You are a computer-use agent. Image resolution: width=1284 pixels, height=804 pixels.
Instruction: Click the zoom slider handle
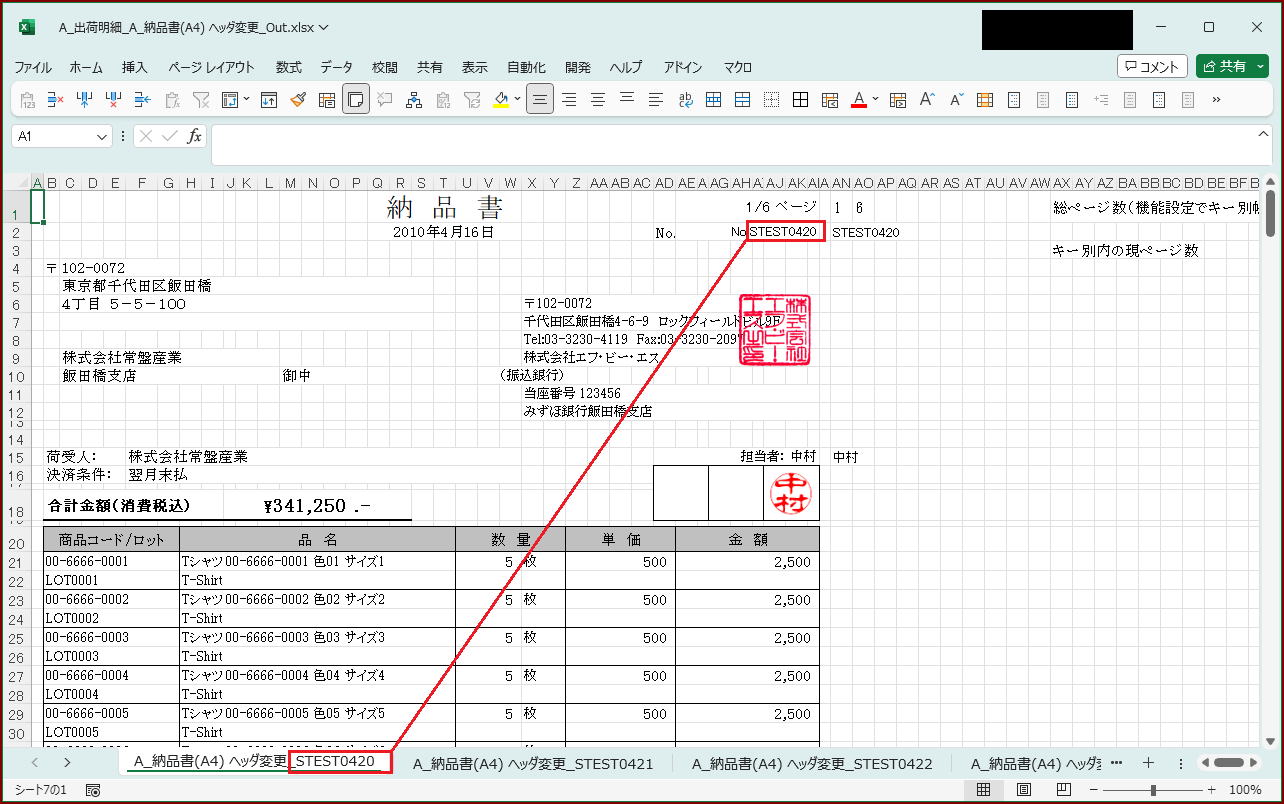1154,790
